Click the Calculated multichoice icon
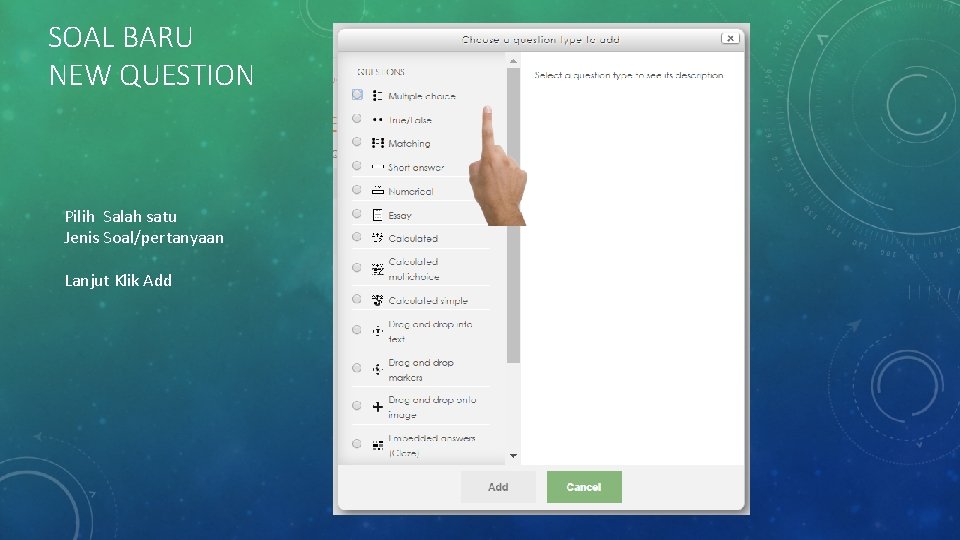 point(378,269)
